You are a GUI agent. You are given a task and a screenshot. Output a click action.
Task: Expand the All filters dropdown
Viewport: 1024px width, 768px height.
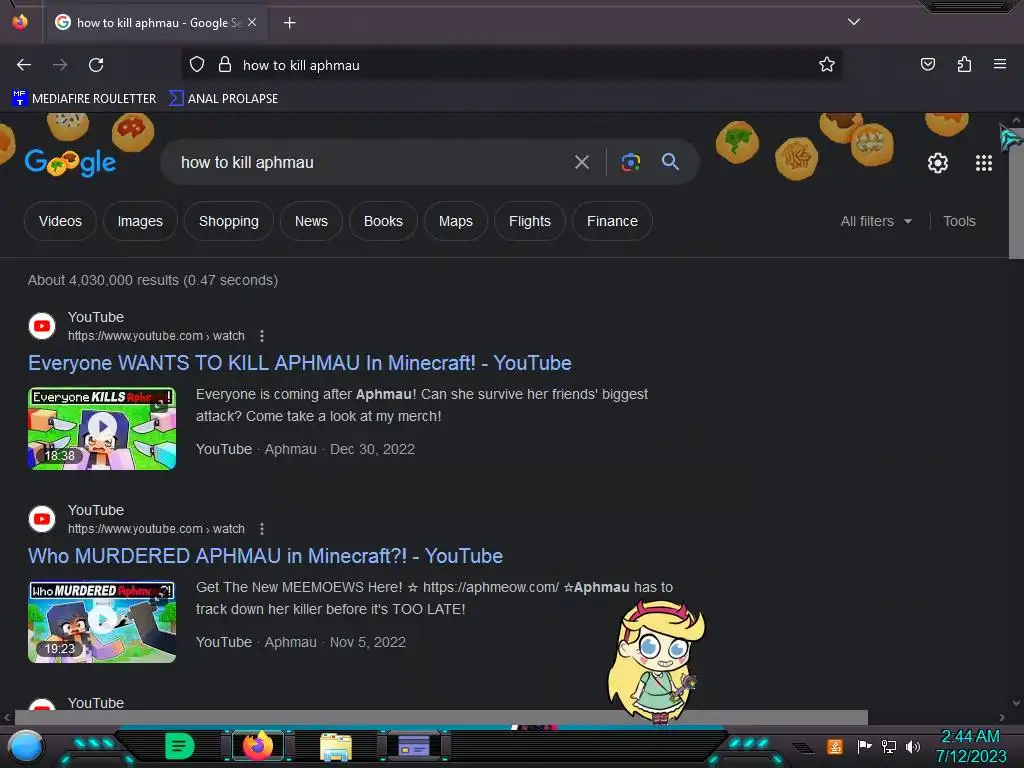[x=876, y=221]
